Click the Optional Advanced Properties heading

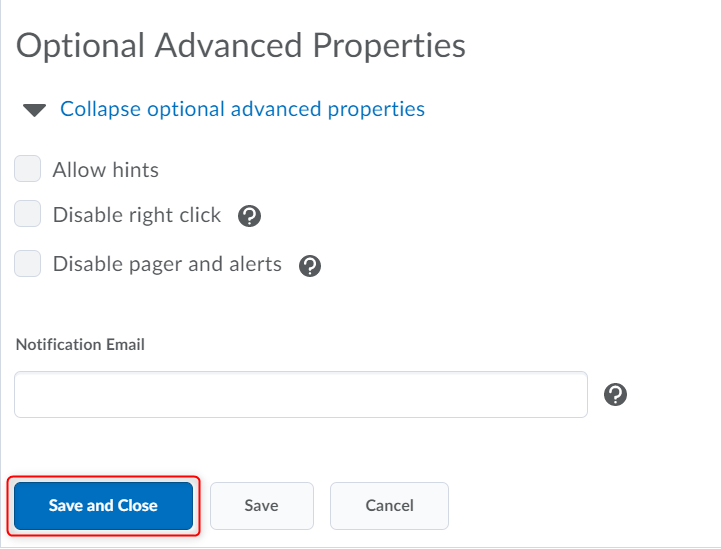click(241, 46)
